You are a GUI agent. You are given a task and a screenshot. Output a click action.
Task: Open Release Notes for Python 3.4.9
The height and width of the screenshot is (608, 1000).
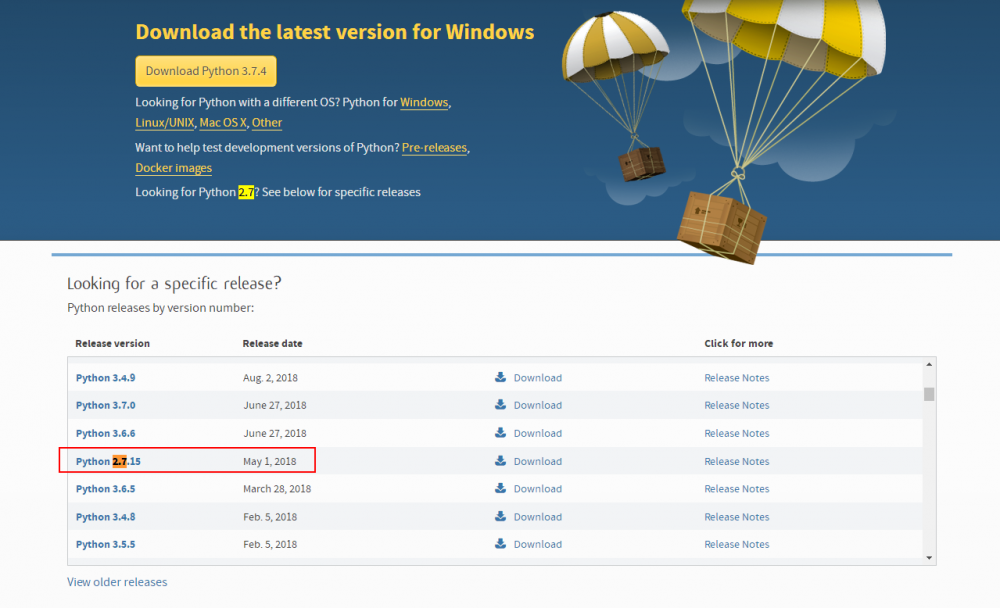click(x=737, y=378)
